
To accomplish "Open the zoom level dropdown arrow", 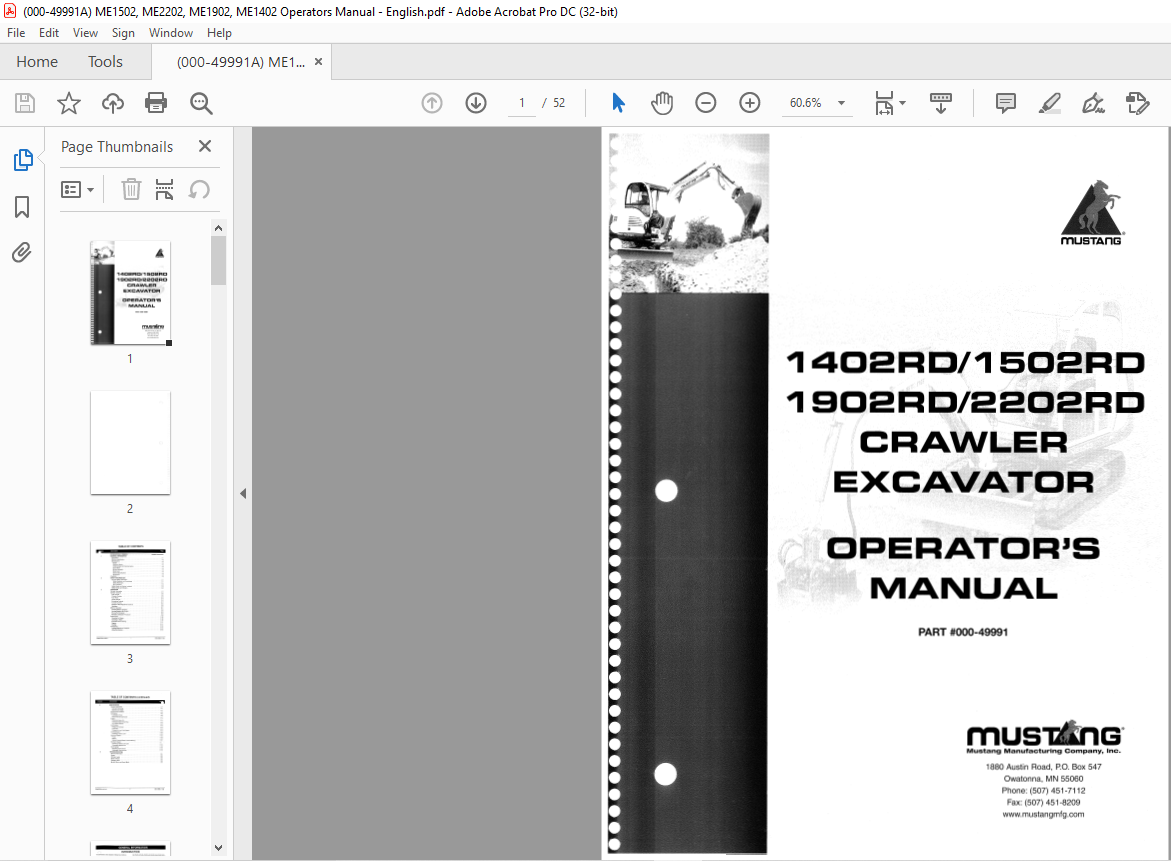I will (x=842, y=103).
